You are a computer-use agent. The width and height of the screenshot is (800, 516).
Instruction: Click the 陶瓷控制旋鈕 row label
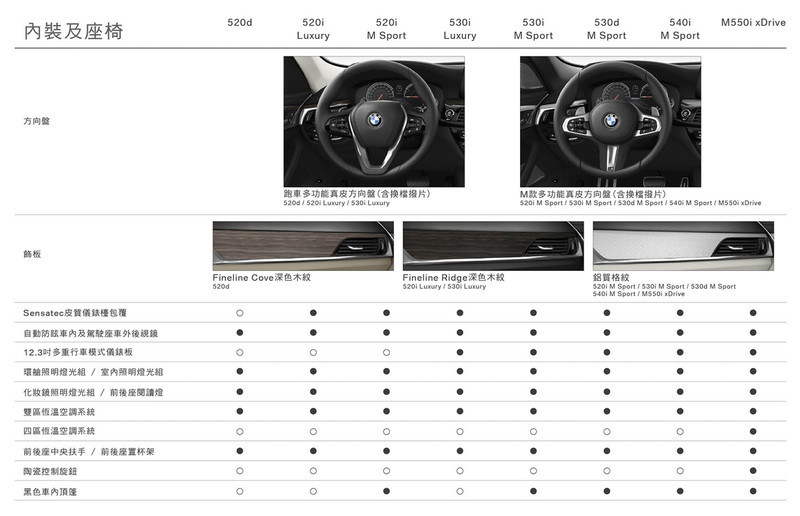(50, 471)
